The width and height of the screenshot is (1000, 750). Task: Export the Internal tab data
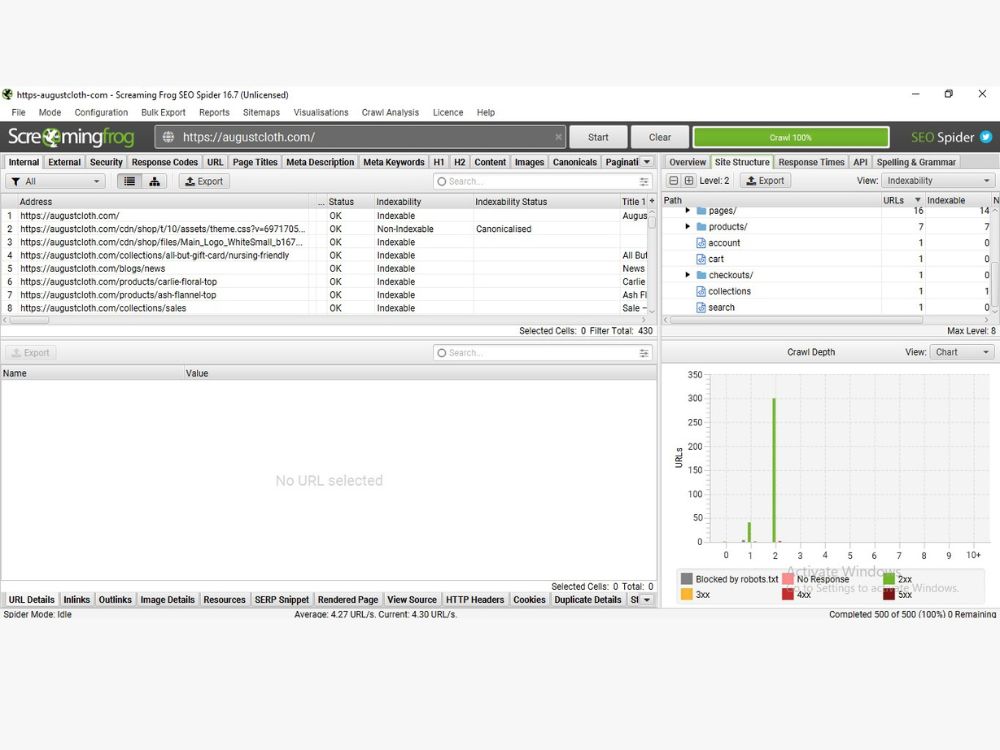[x=204, y=181]
